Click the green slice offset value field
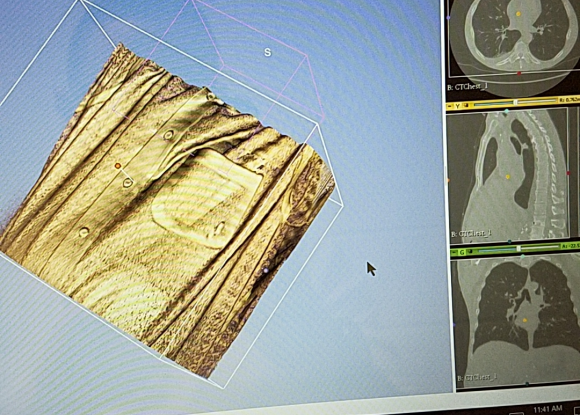Image resolution: width=580 pixels, height=415 pixels. coord(571,246)
